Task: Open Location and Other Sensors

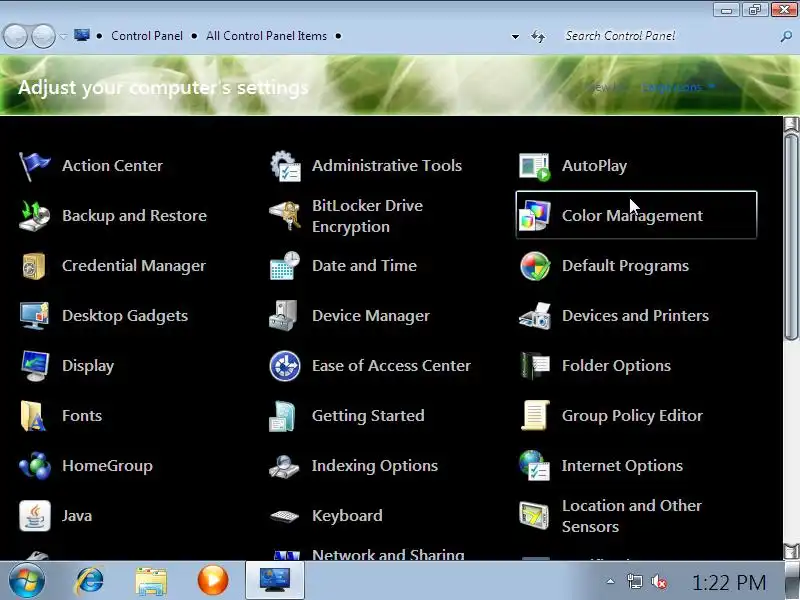Action: (x=610, y=516)
